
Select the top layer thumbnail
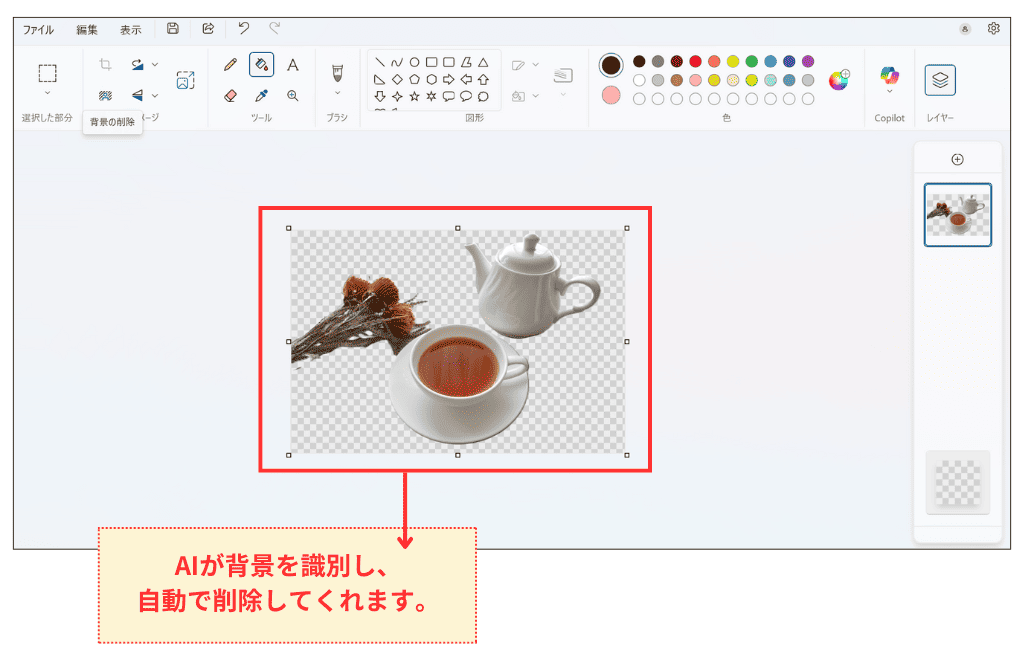(x=957, y=215)
